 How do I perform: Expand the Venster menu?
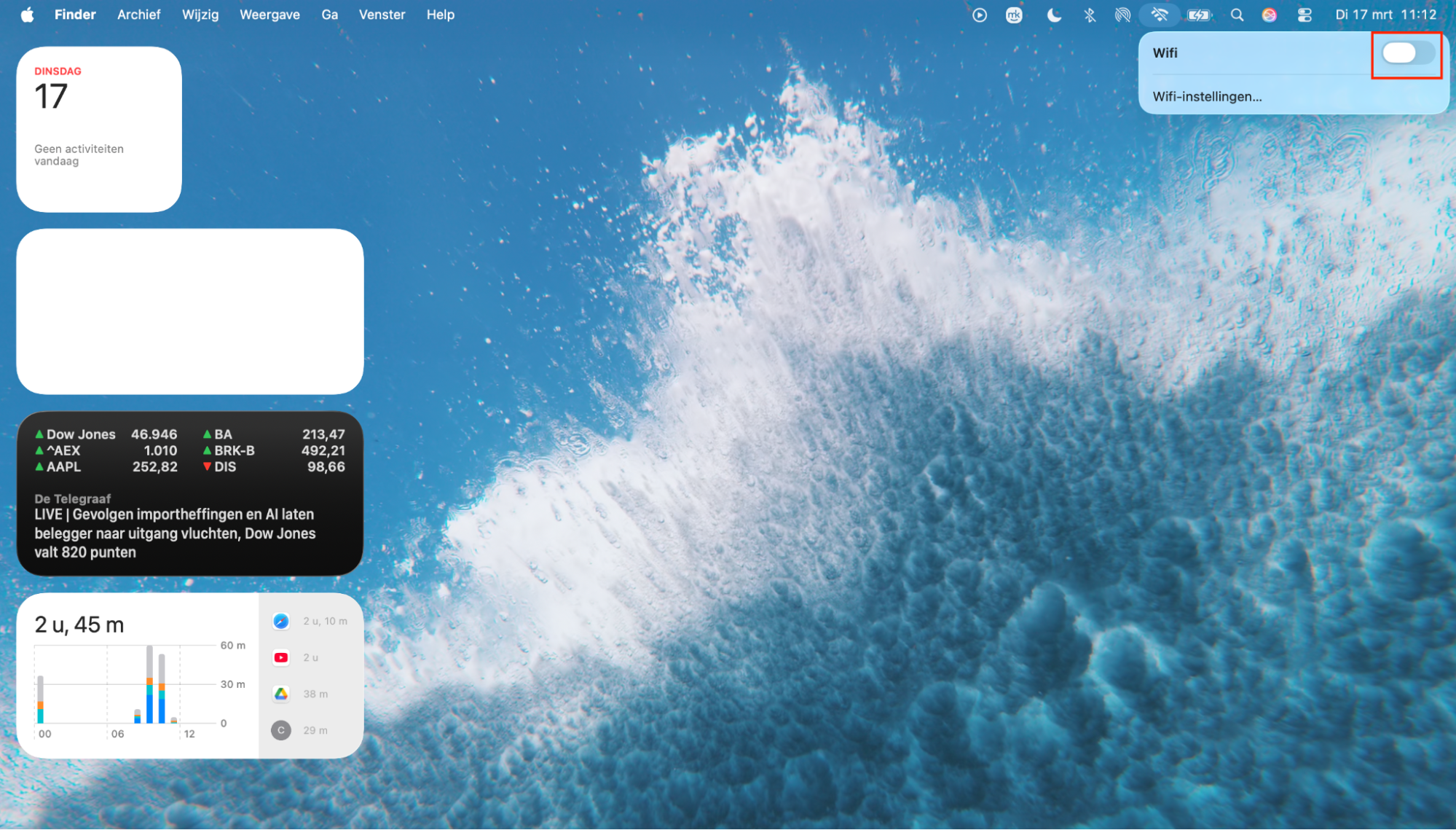pos(382,15)
